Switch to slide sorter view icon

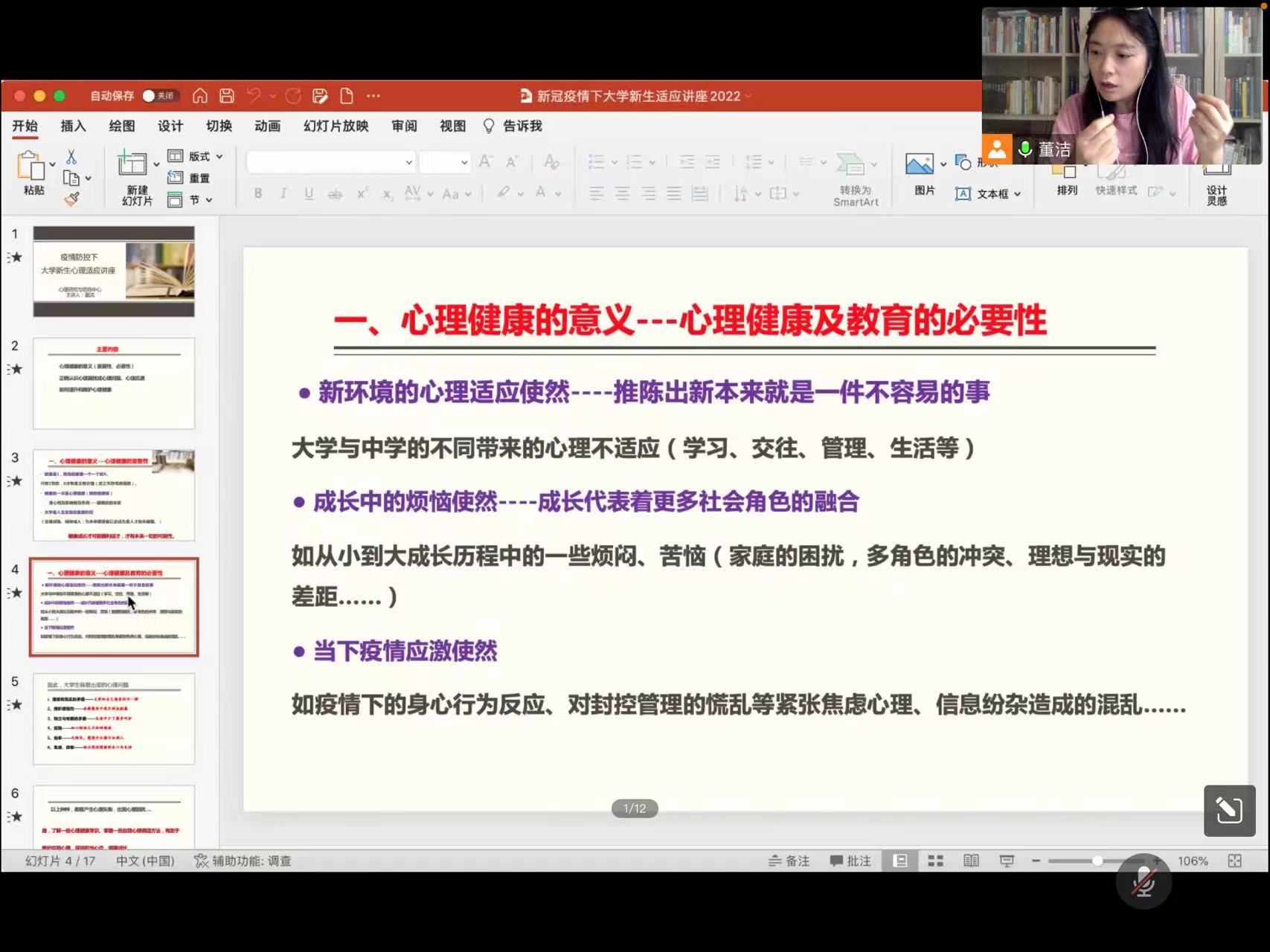pyautogui.click(x=935, y=861)
